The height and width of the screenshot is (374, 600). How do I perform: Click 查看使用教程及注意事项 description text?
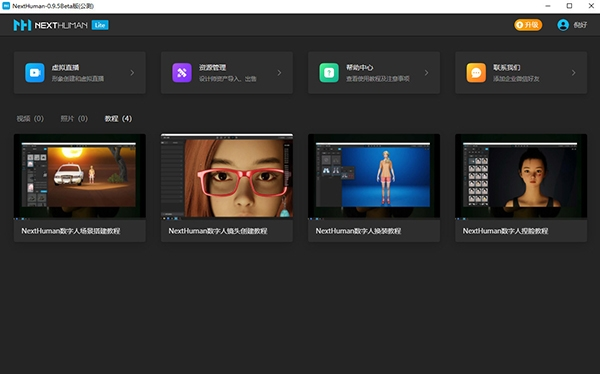(378, 78)
